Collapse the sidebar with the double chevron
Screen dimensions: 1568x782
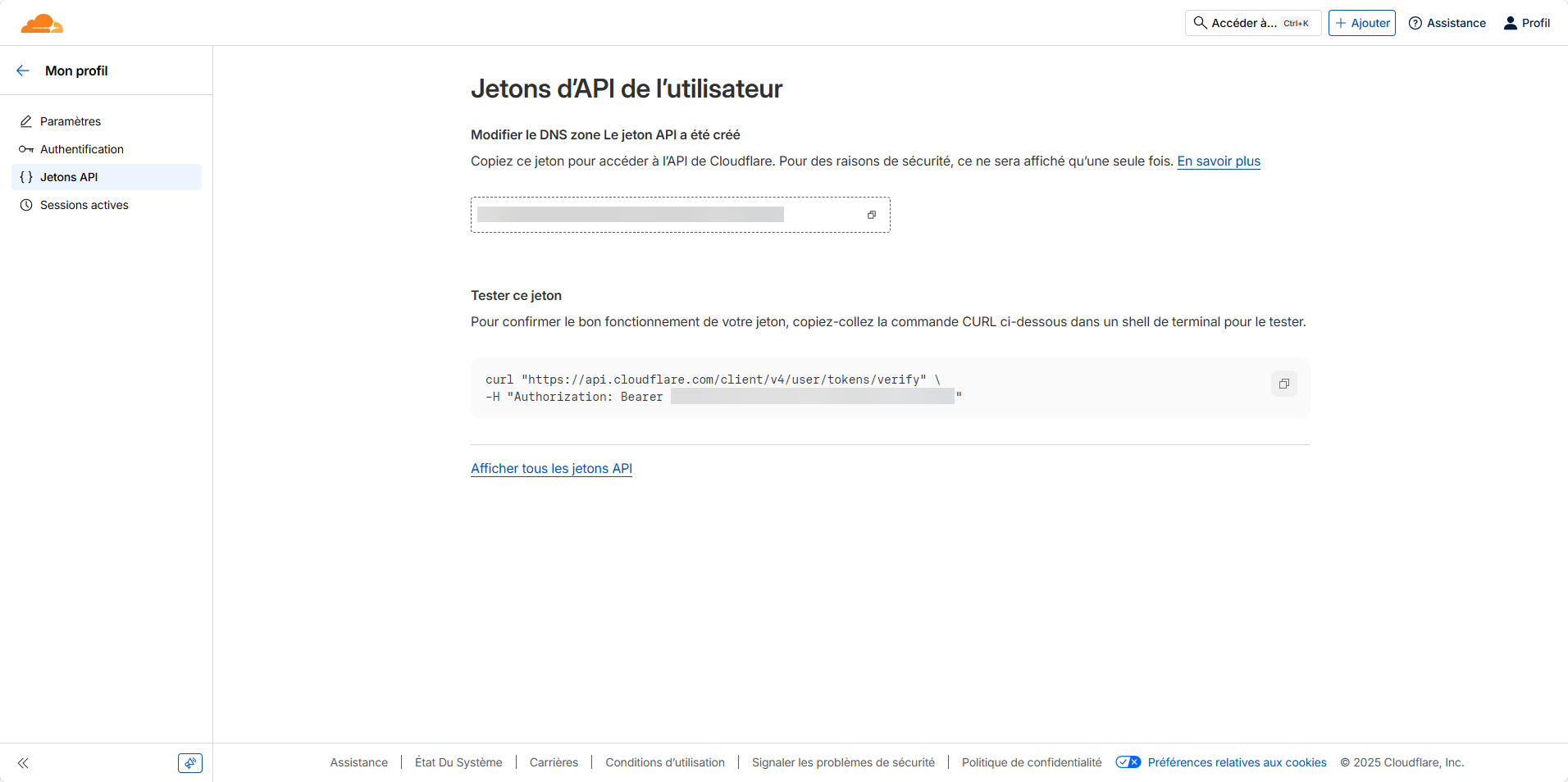[23, 763]
